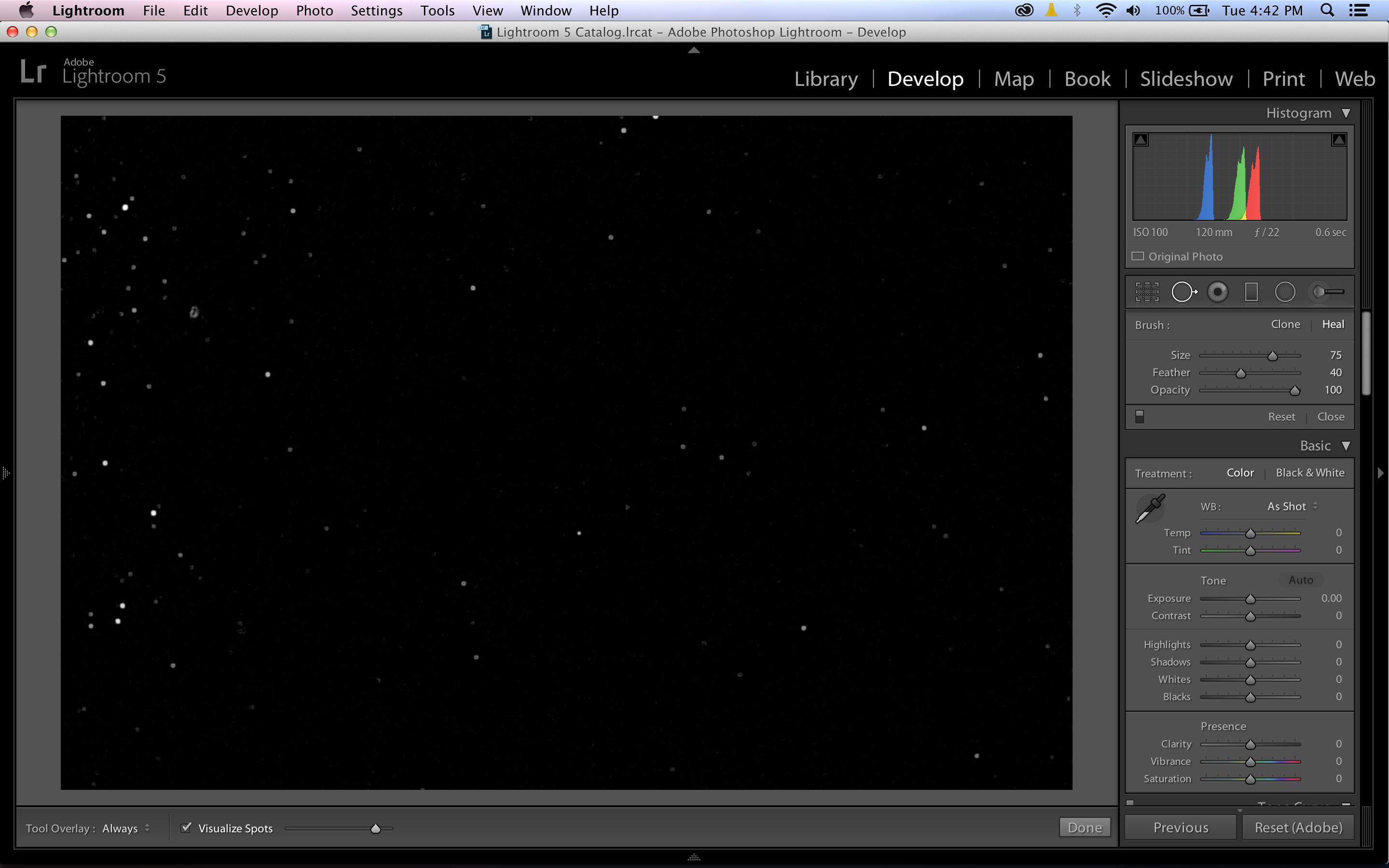Select the Crop Overlay tool

pos(1147,291)
